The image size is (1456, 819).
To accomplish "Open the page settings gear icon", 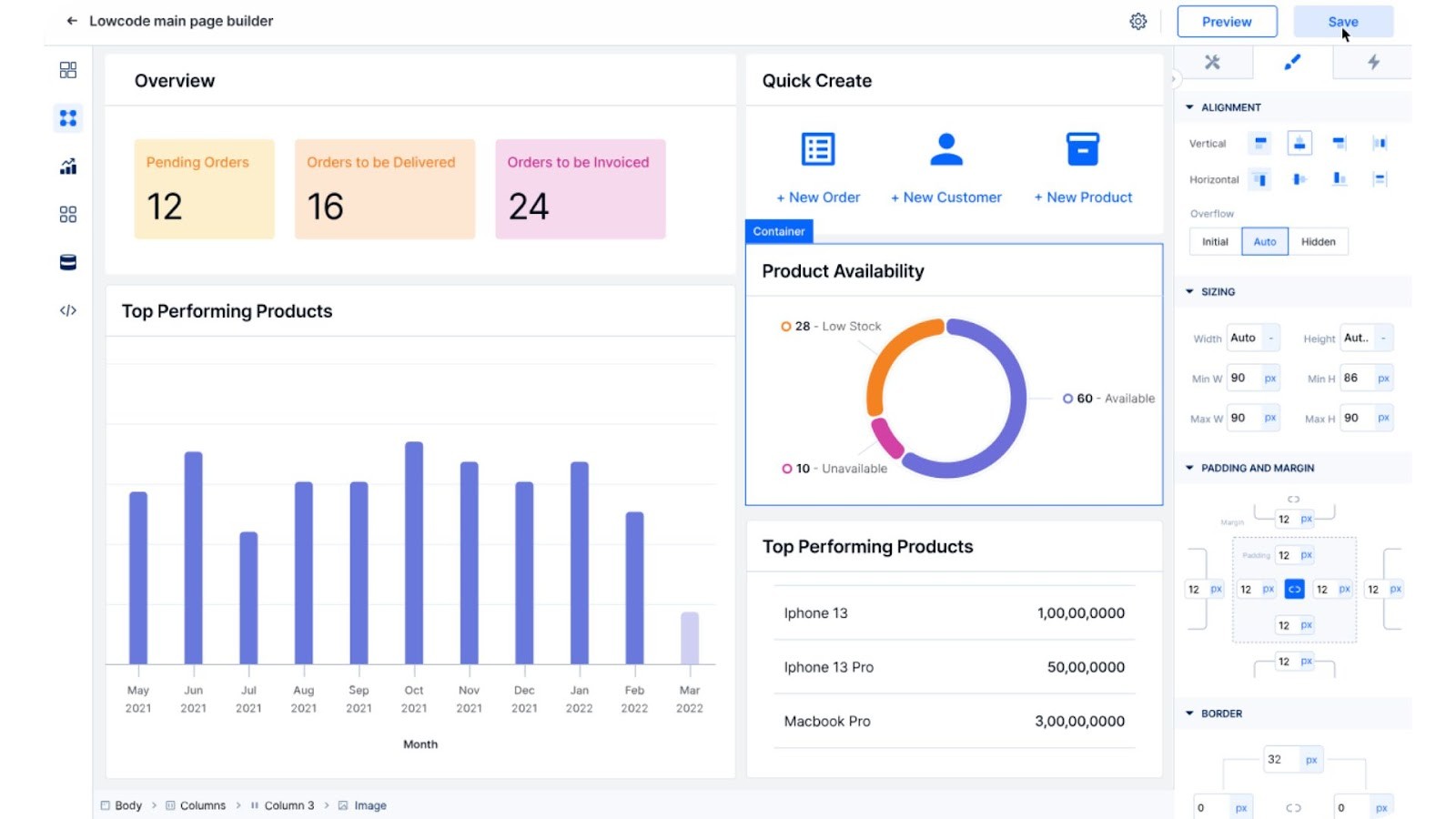I will [x=1137, y=21].
